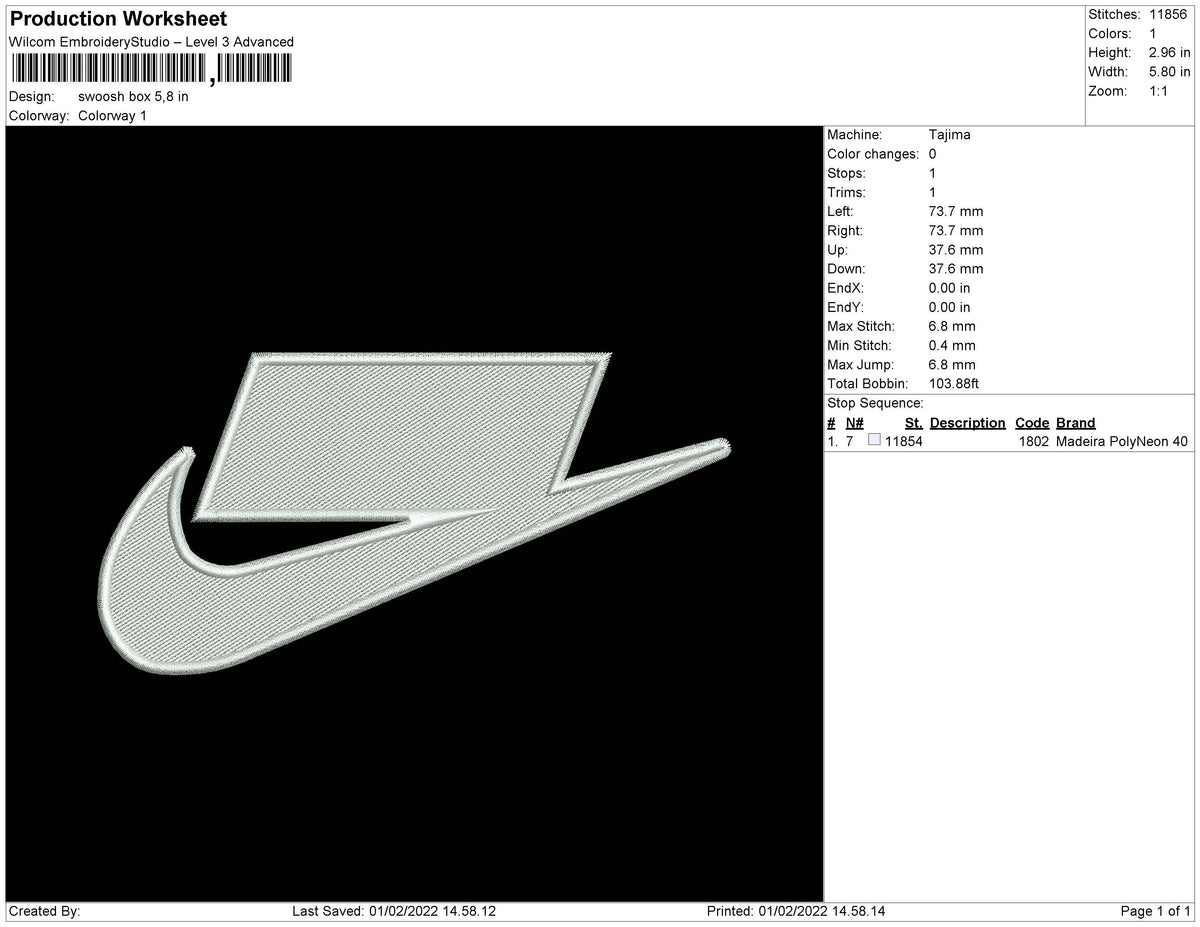
Task: Toggle the thread color checkbox for 11854
Action: pos(875,439)
